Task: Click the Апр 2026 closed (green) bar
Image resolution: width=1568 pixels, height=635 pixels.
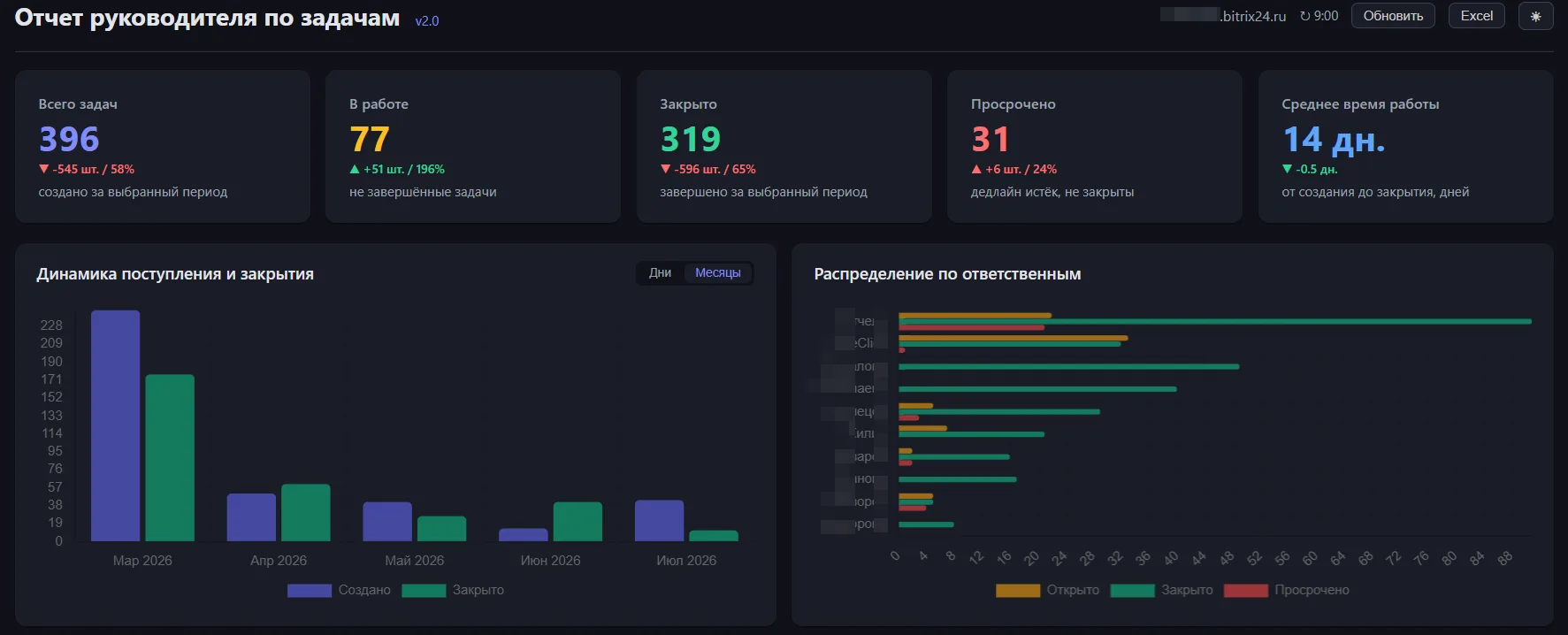Action: click(306, 513)
